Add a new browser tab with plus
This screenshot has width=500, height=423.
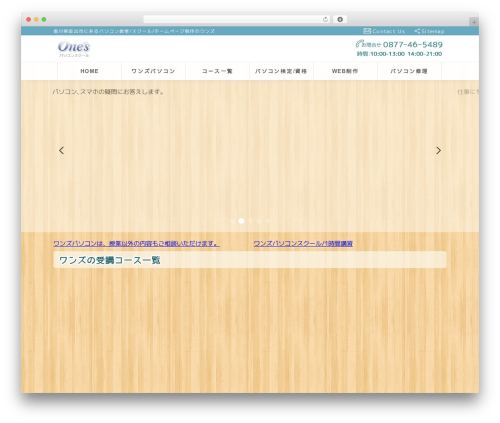pos(474,22)
